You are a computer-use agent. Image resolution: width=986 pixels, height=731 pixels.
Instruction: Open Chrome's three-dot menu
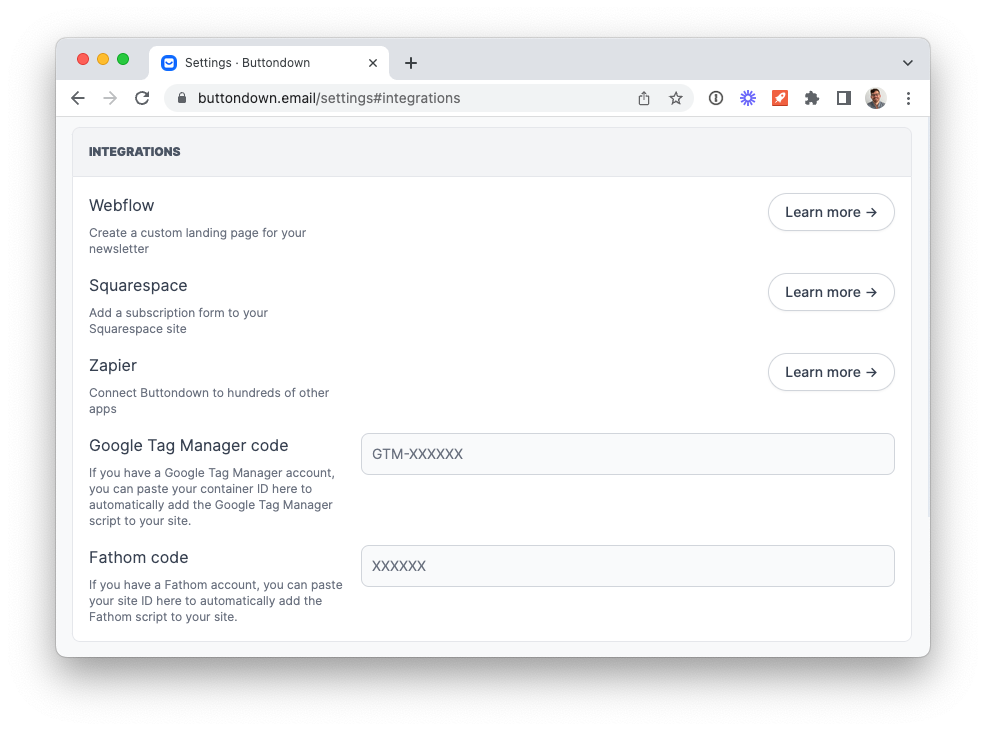(x=908, y=98)
